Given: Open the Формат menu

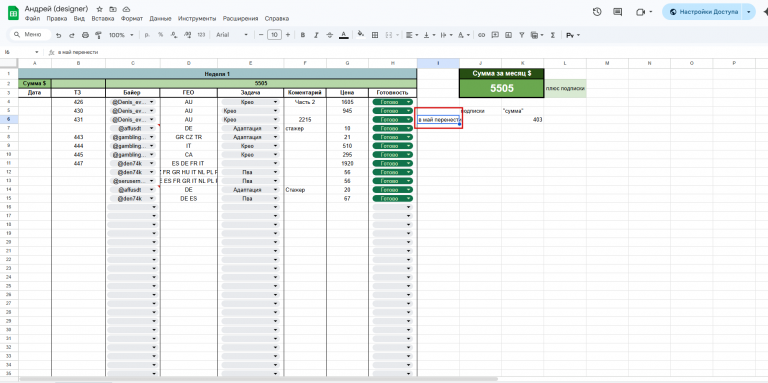Looking at the screenshot, I should click(x=132, y=19).
